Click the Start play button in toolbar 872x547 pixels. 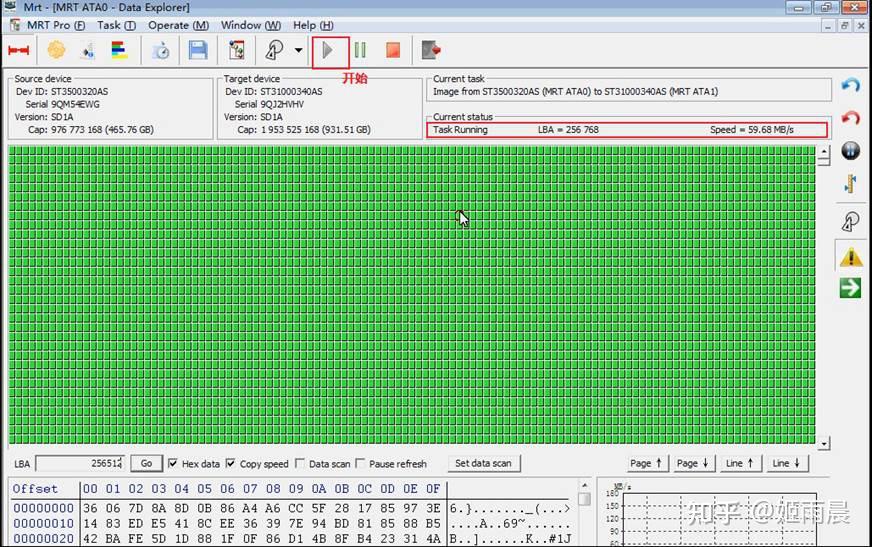pyautogui.click(x=328, y=51)
